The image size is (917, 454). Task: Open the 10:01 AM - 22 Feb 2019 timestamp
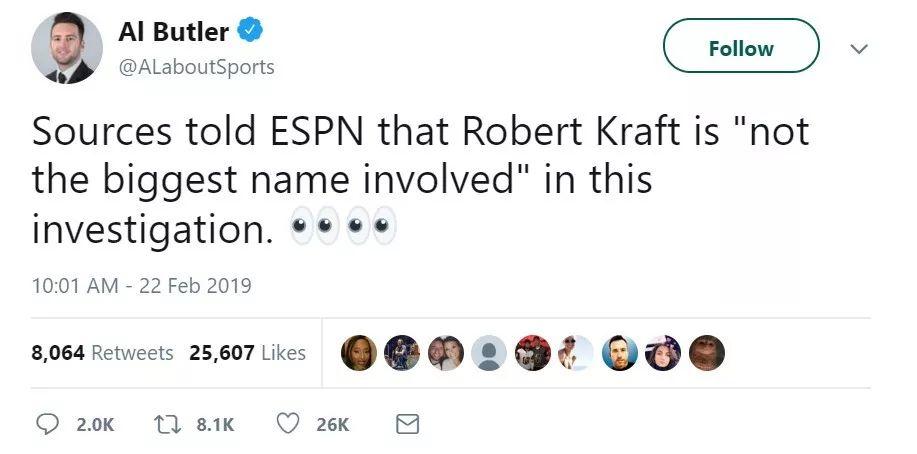(141, 286)
